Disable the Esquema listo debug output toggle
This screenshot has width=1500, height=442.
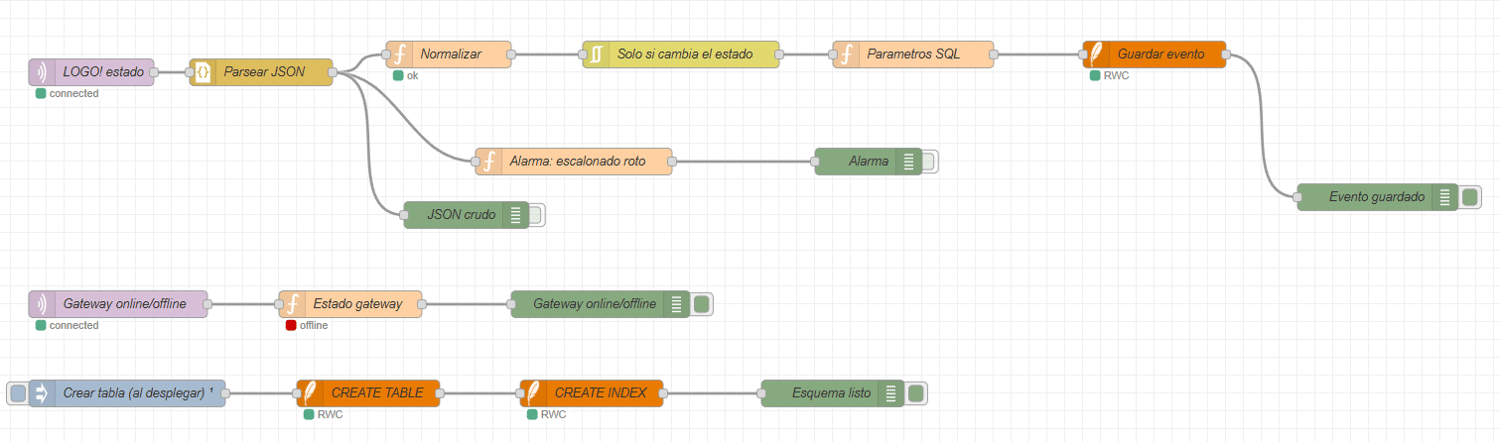(916, 393)
